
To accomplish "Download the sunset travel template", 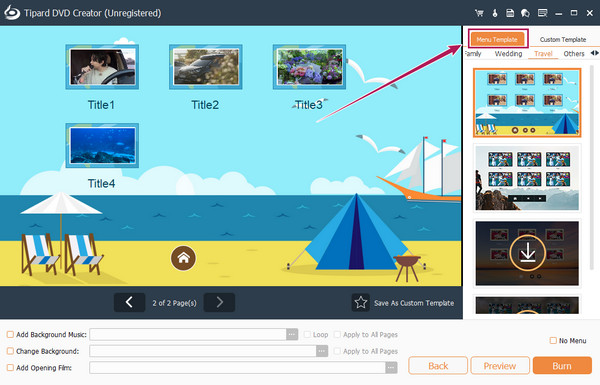I will click(527, 253).
